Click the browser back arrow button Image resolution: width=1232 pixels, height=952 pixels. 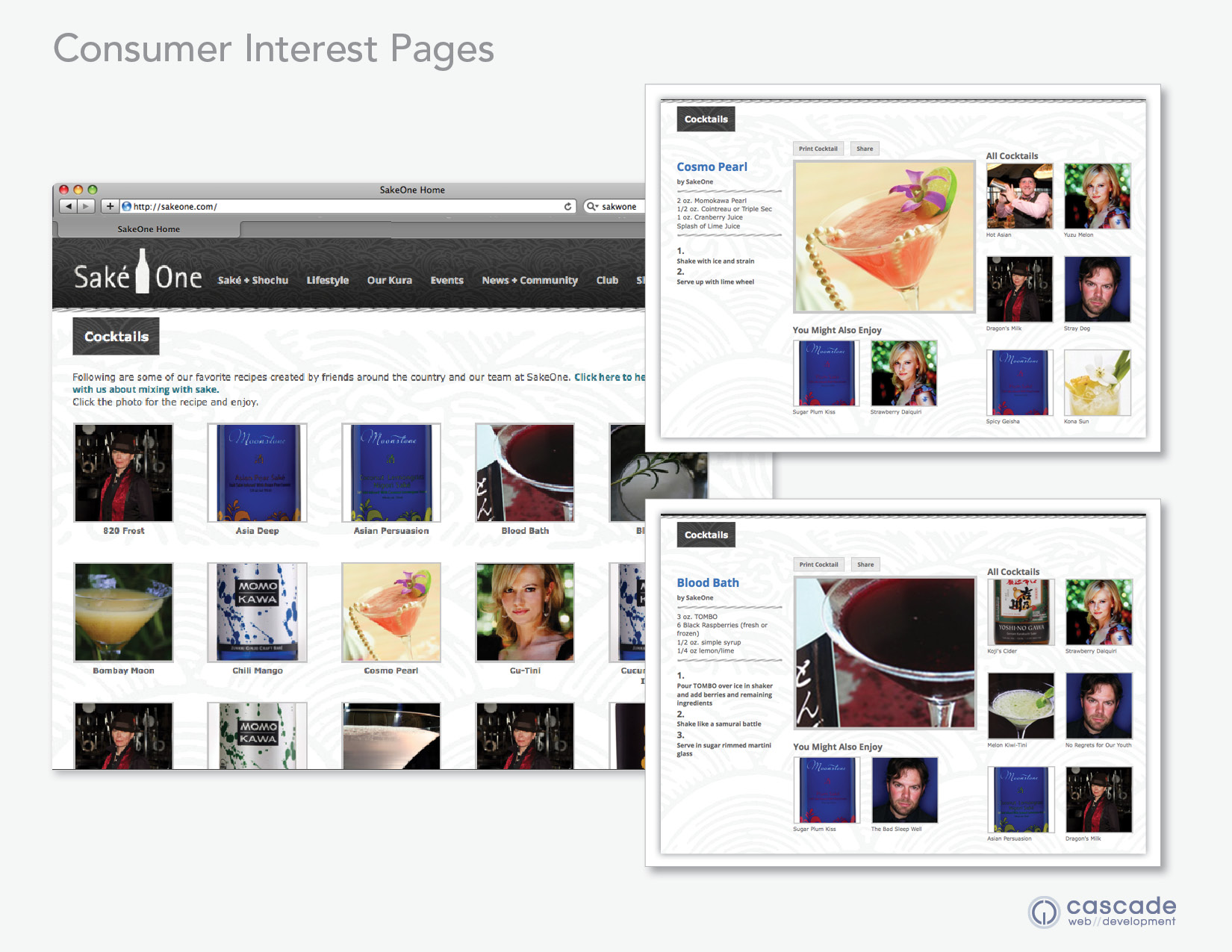(x=69, y=206)
